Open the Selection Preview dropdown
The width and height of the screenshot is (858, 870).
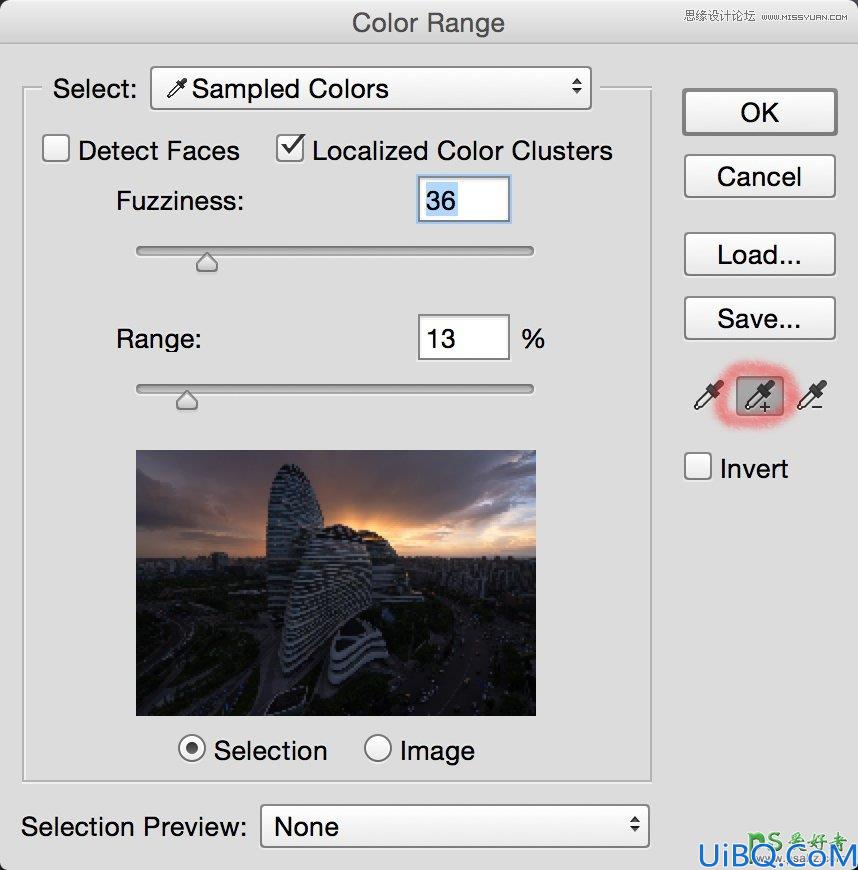[455, 826]
